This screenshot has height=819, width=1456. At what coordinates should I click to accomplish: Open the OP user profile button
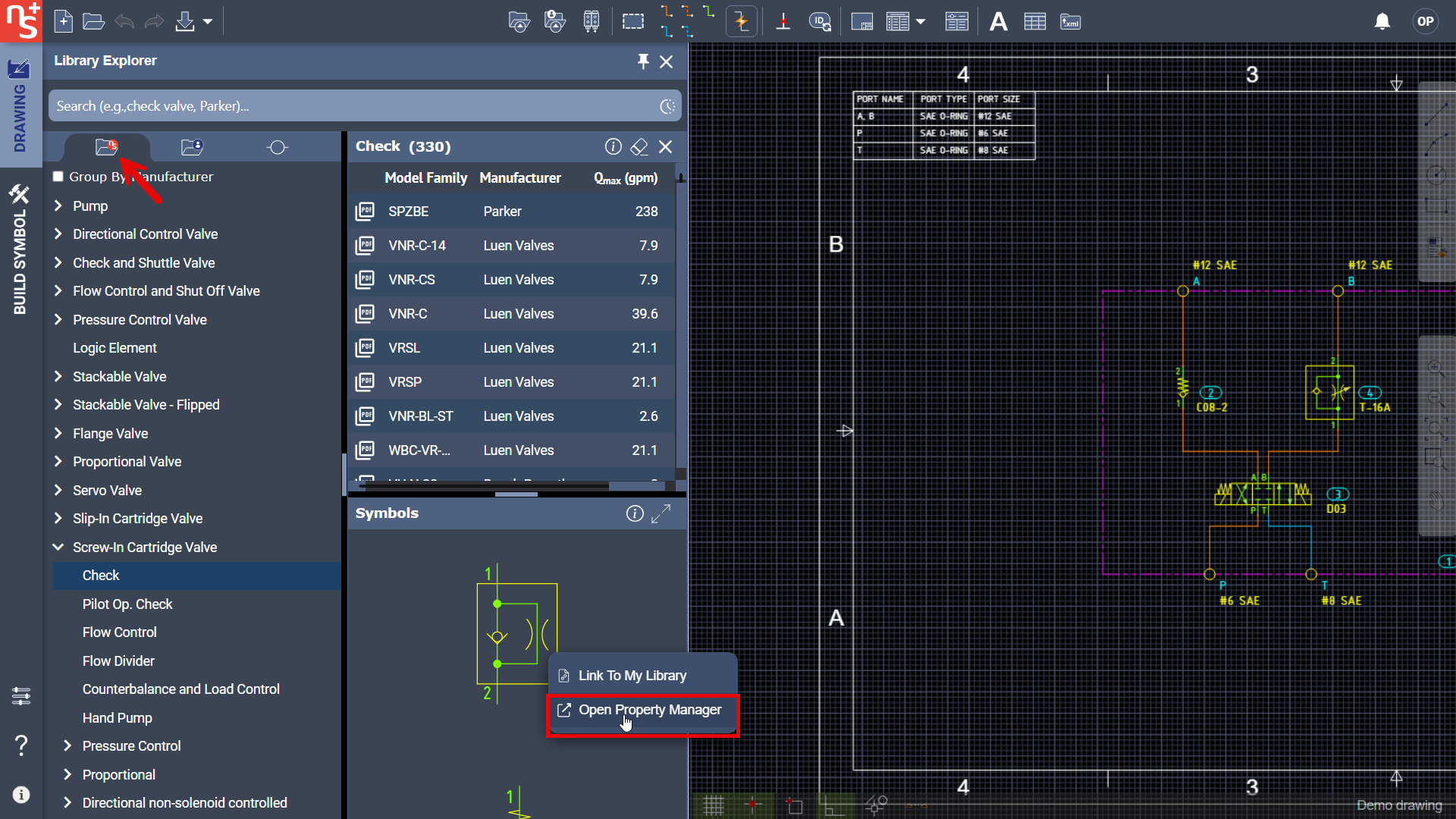coord(1425,21)
